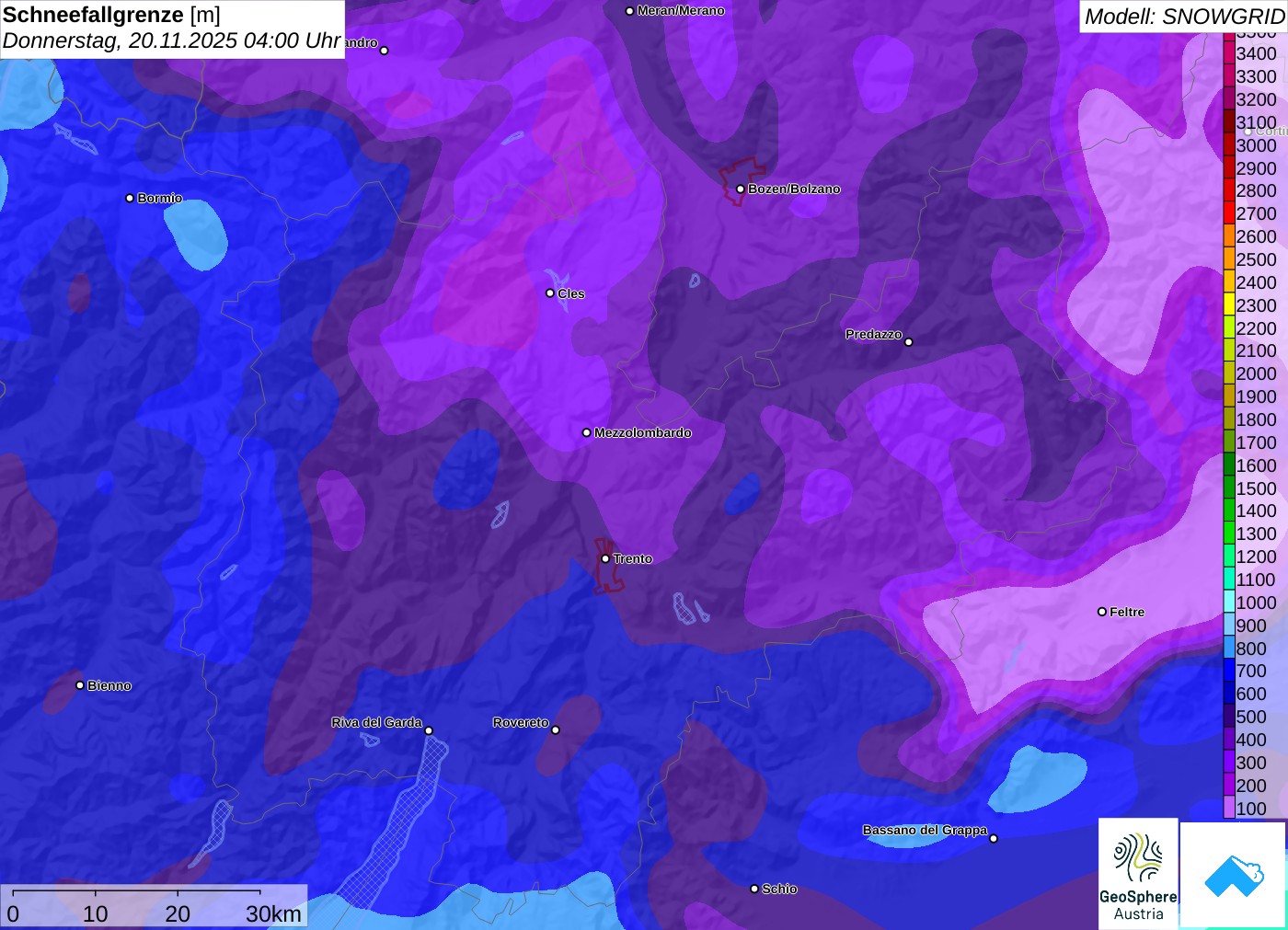Click the 10 mark on the scale bar
1288x930 pixels.
pos(96,913)
